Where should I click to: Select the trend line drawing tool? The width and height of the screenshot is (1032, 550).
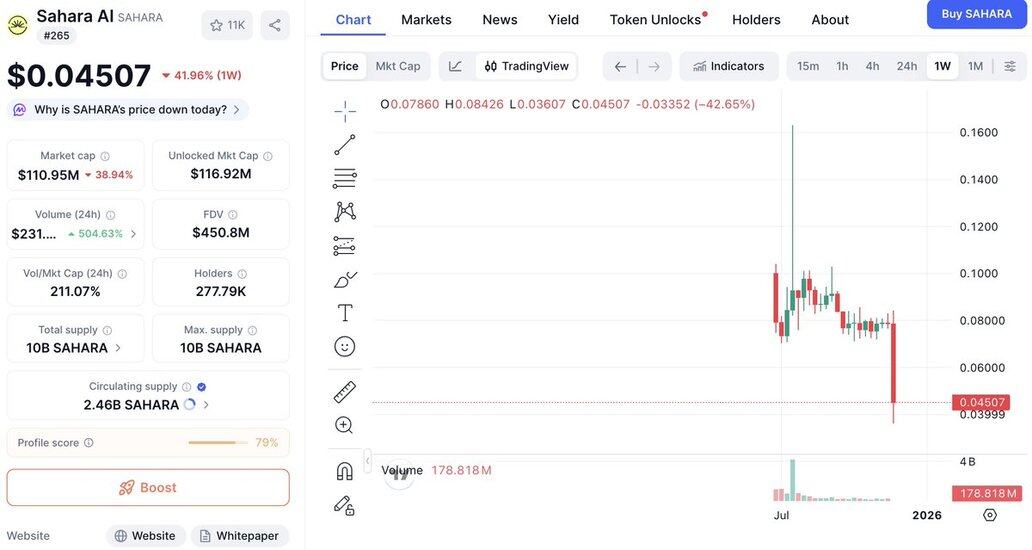pos(345,145)
